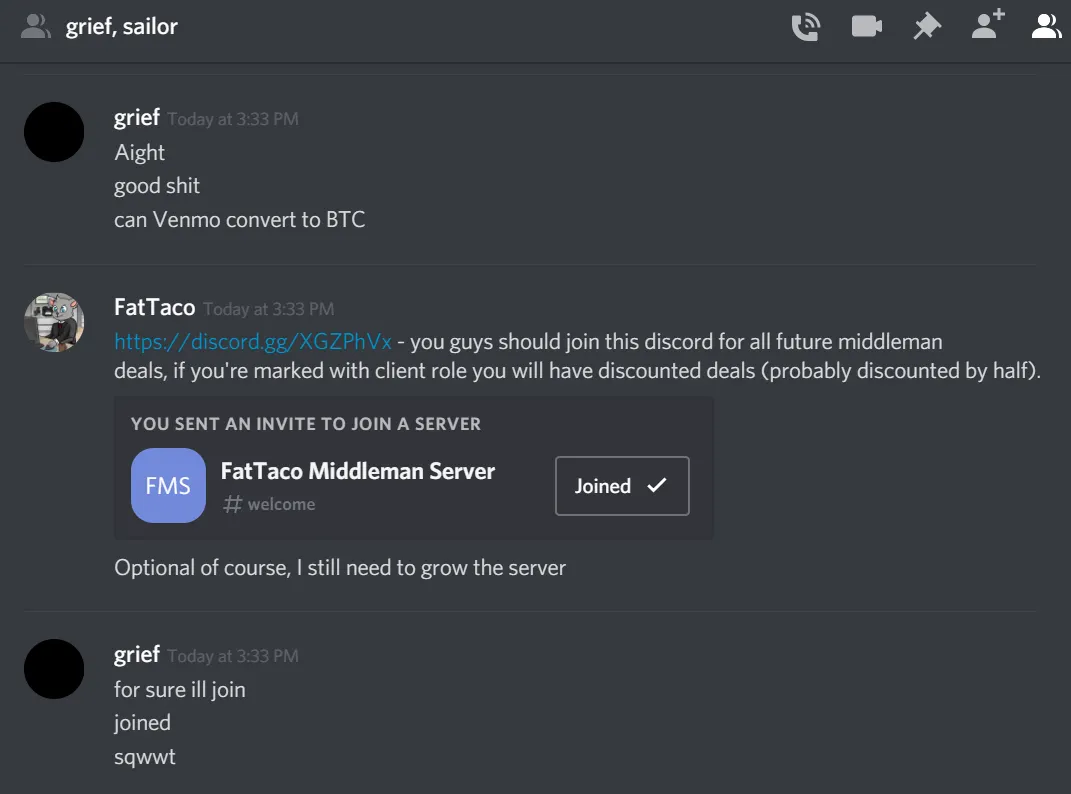
Task: Click the group DM icon beside the title
Action: point(36,27)
